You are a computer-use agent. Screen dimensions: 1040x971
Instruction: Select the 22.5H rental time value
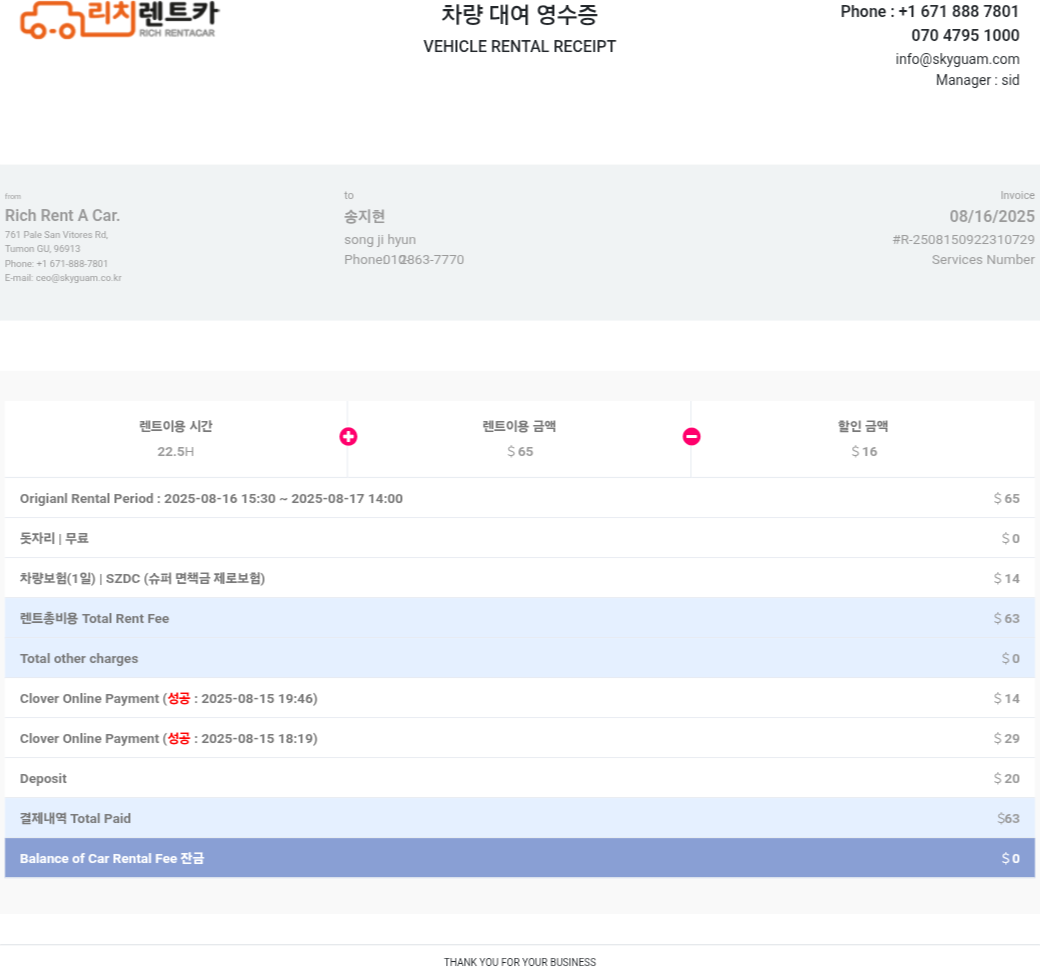[175, 452]
